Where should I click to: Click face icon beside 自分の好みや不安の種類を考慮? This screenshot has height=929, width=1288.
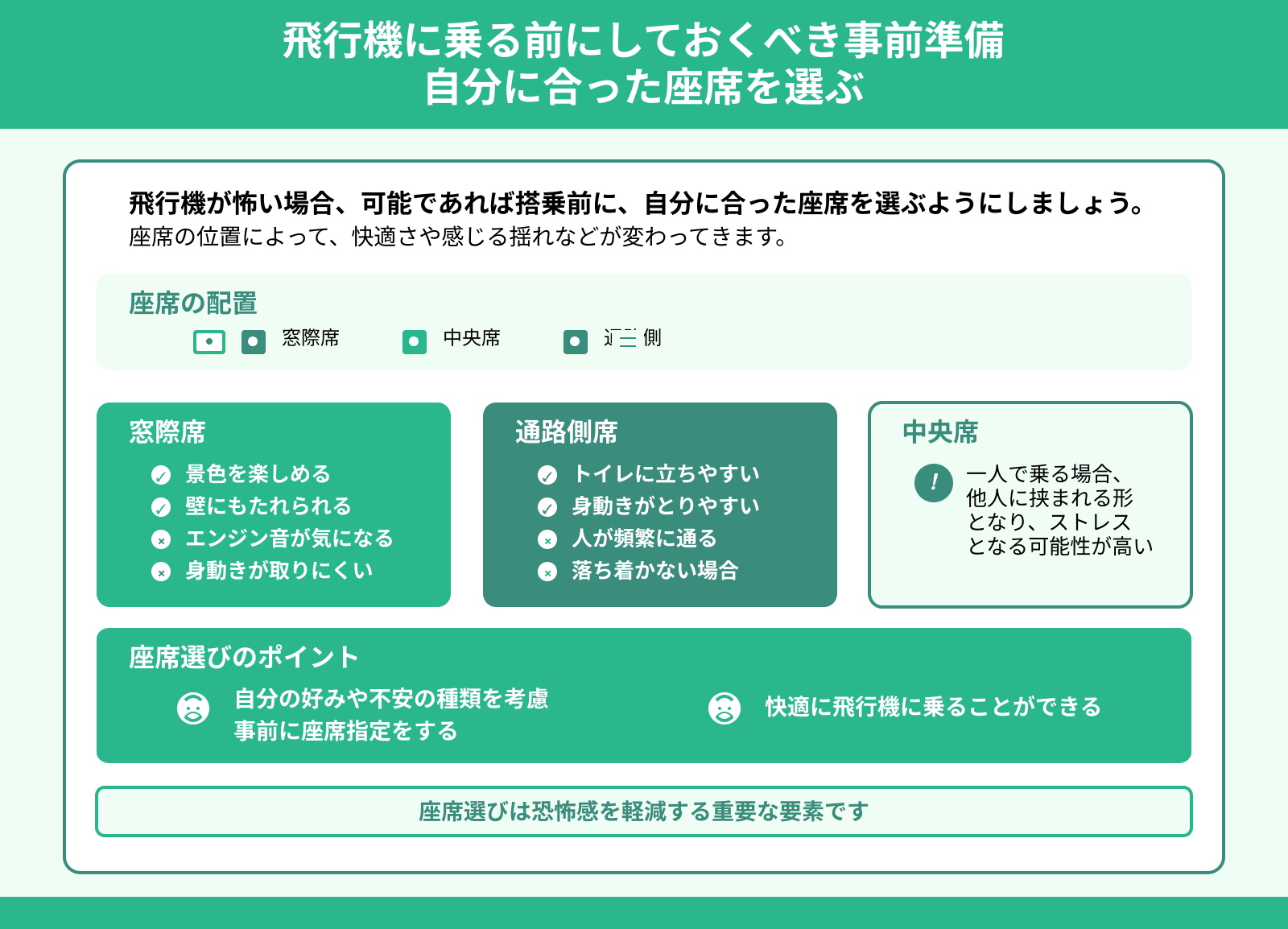[193, 708]
